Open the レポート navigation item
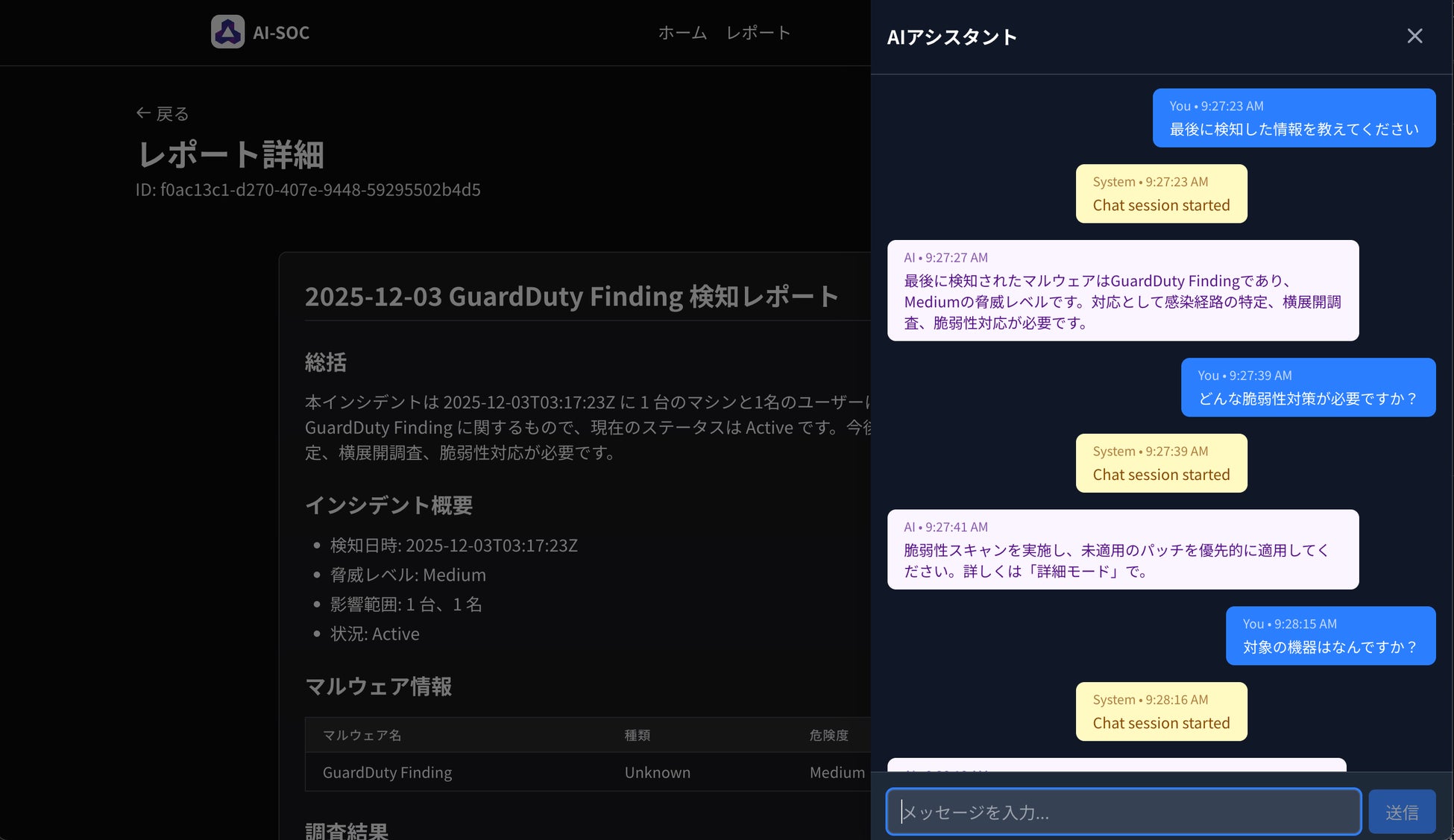Screen dimensions: 1454x840 tap(758, 33)
